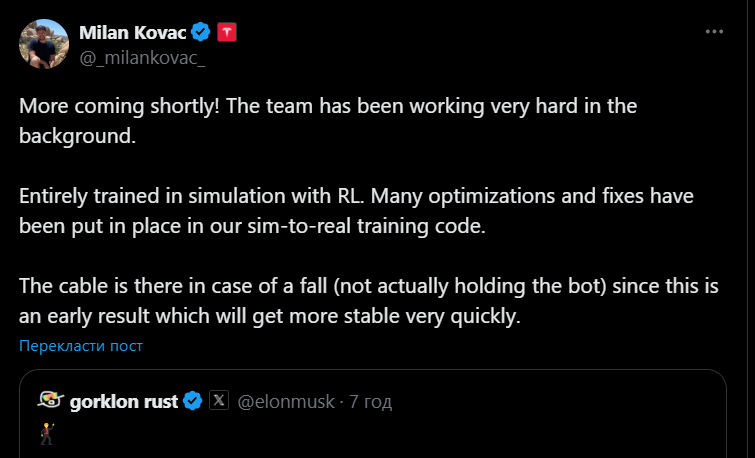Viewport: 755px width, 458px height.
Task: Click the X affiliation badge in quoted post
Action: point(219,400)
